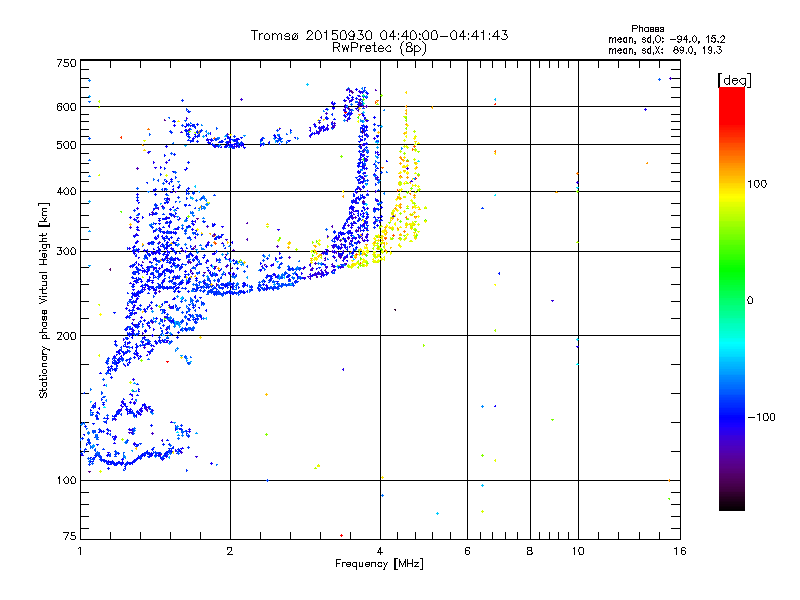Click the colorbar tick label '0'
Viewport: 800px width, 600px height.
[x=750, y=301]
